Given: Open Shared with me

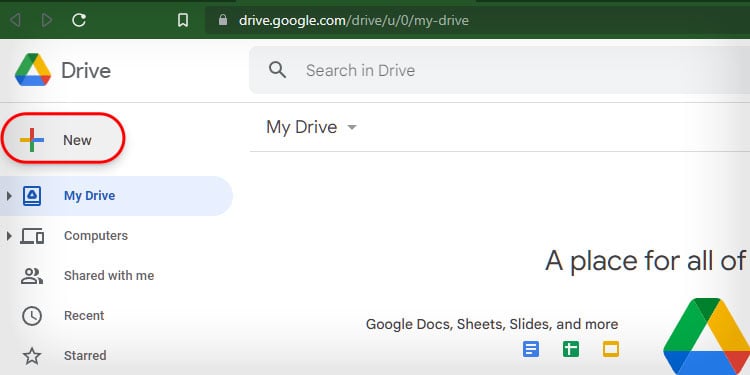Looking at the screenshot, I should [109, 276].
